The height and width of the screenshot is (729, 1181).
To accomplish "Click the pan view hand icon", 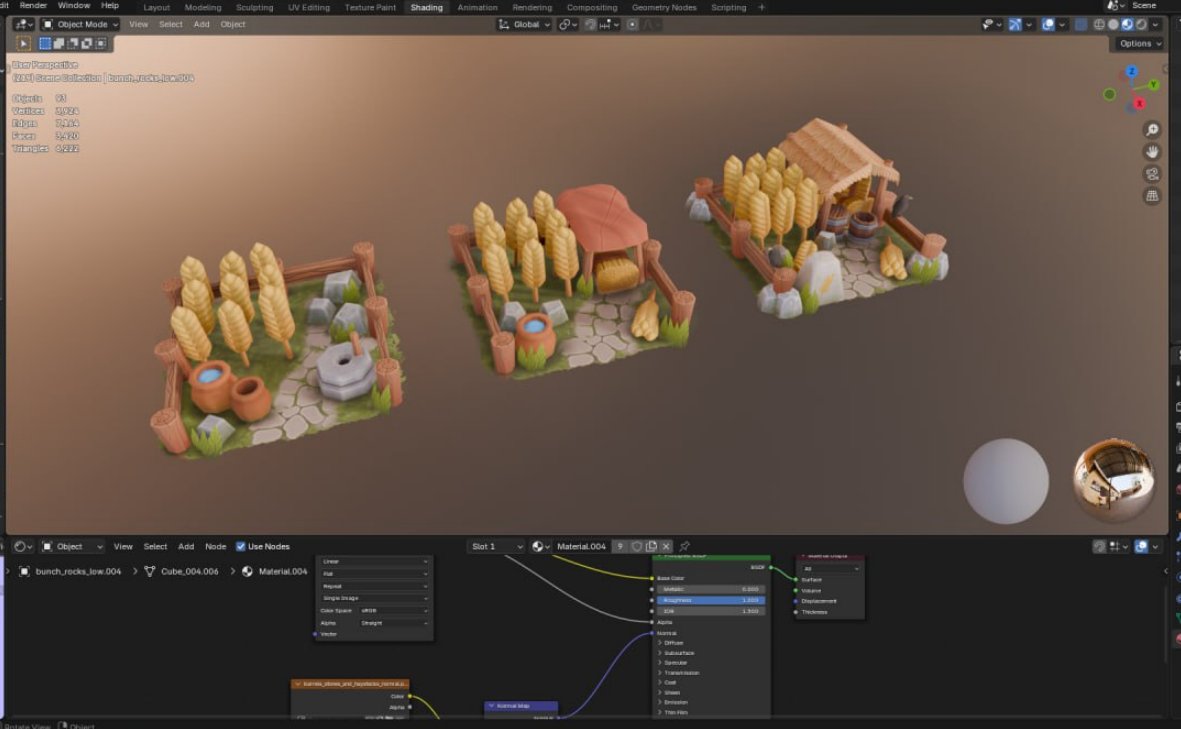I will click(1152, 152).
